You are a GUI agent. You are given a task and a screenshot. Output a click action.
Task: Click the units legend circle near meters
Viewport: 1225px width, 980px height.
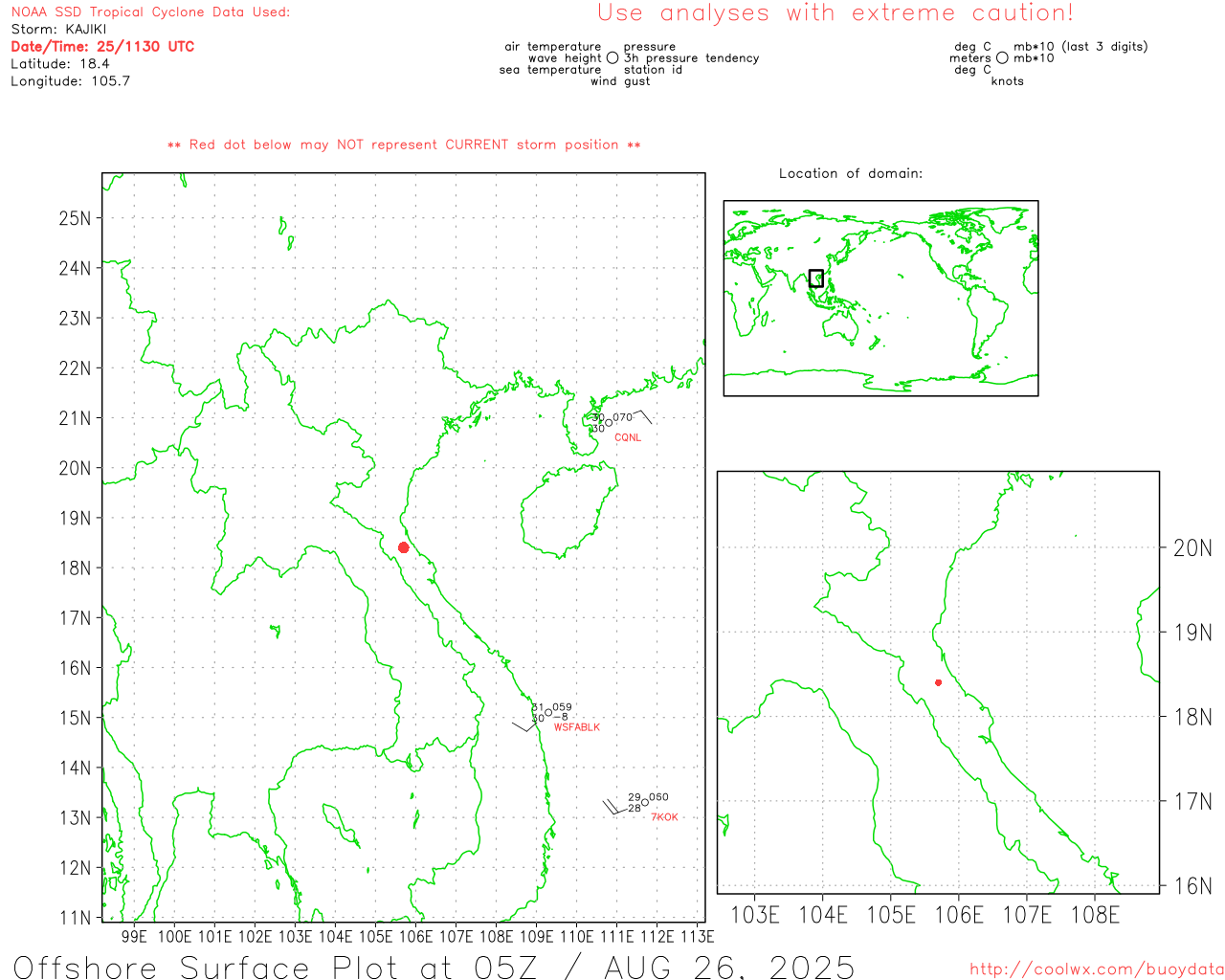[x=1002, y=58]
